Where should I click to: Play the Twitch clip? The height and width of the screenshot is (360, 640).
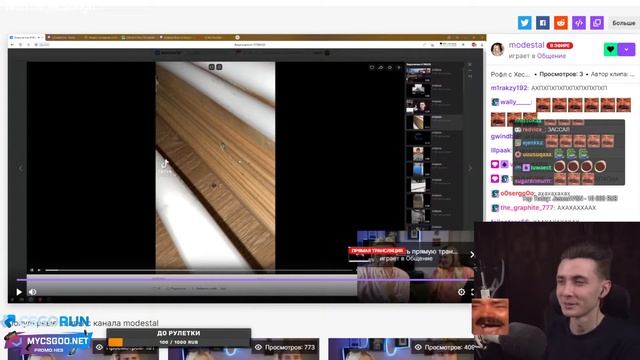pyautogui.click(x=19, y=292)
